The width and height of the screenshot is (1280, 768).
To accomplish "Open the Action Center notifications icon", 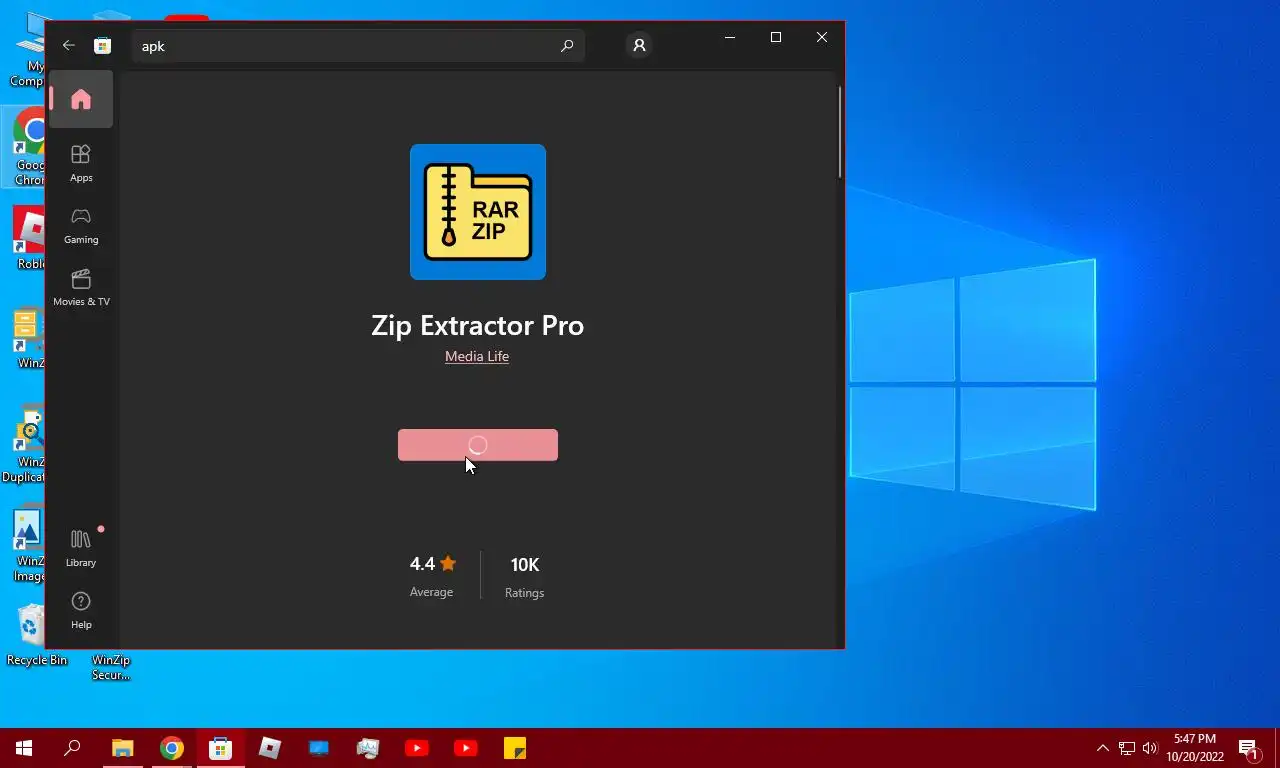I will [x=1250, y=748].
